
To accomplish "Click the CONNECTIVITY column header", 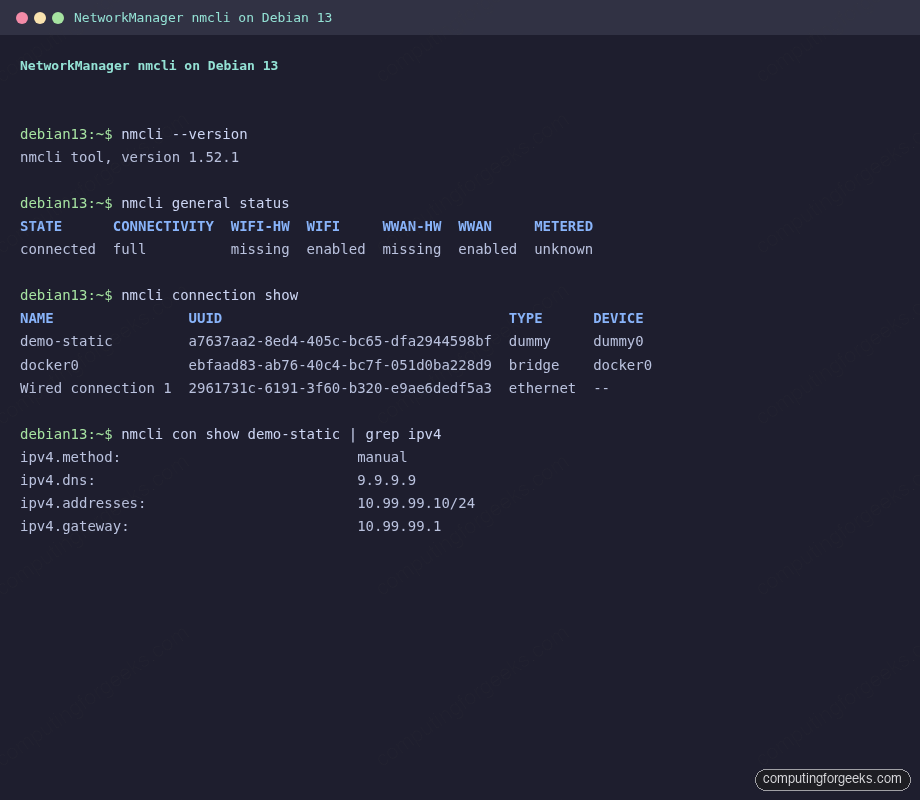I will (x=163, y=226).
